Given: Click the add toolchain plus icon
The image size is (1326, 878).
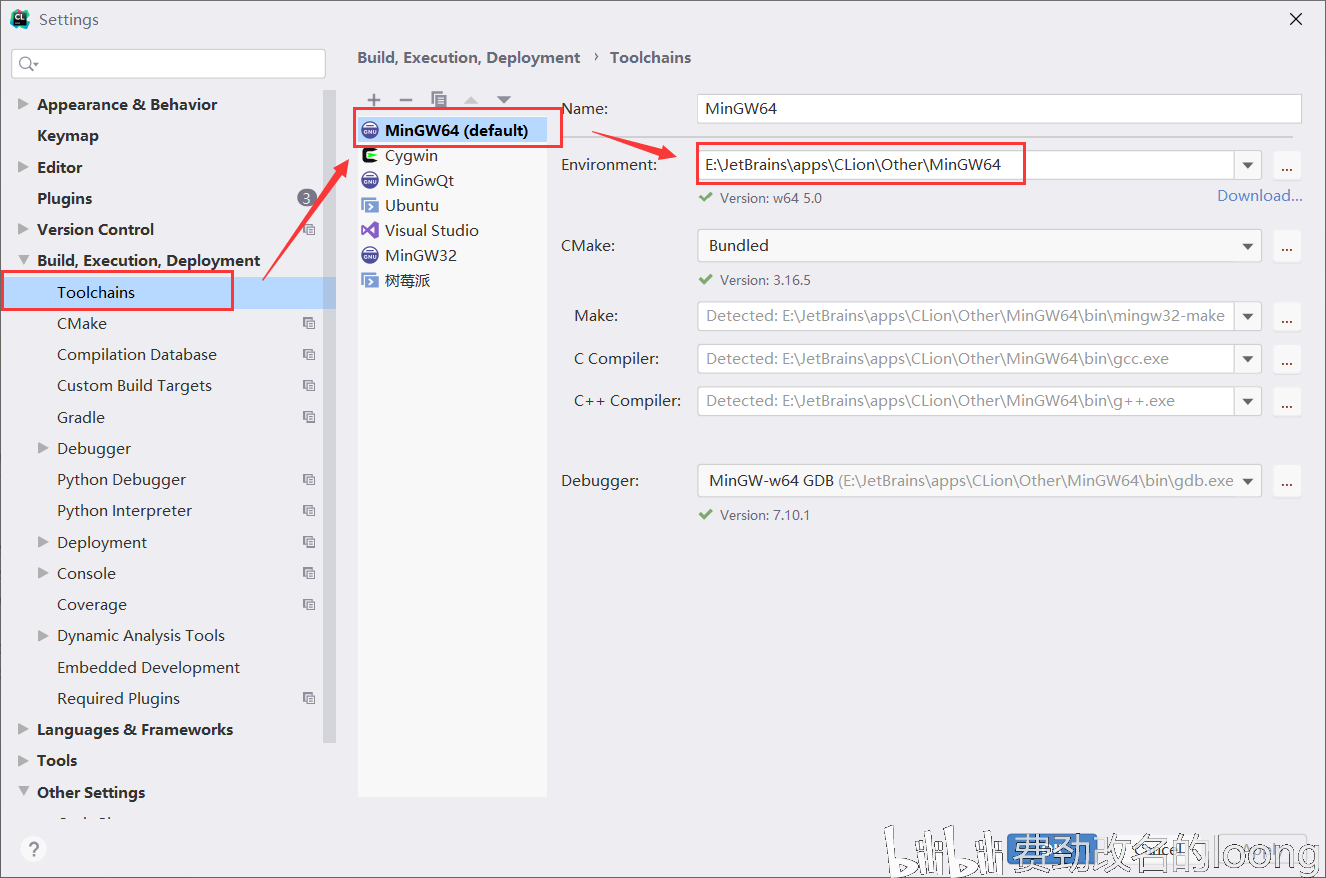Looking at the screenshot, I should [x=374, y=100].
